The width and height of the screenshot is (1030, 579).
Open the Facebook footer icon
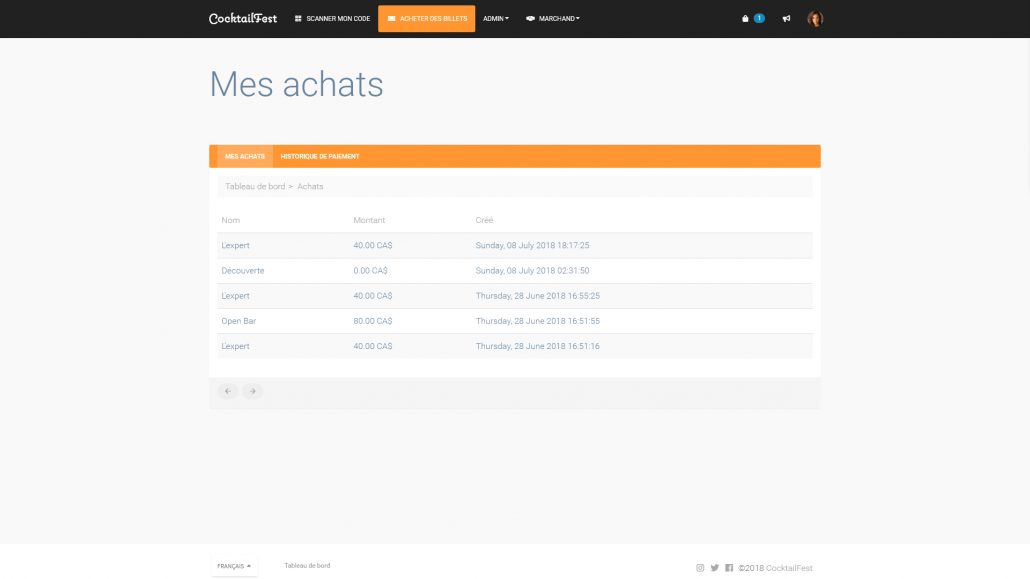point(729,568)
